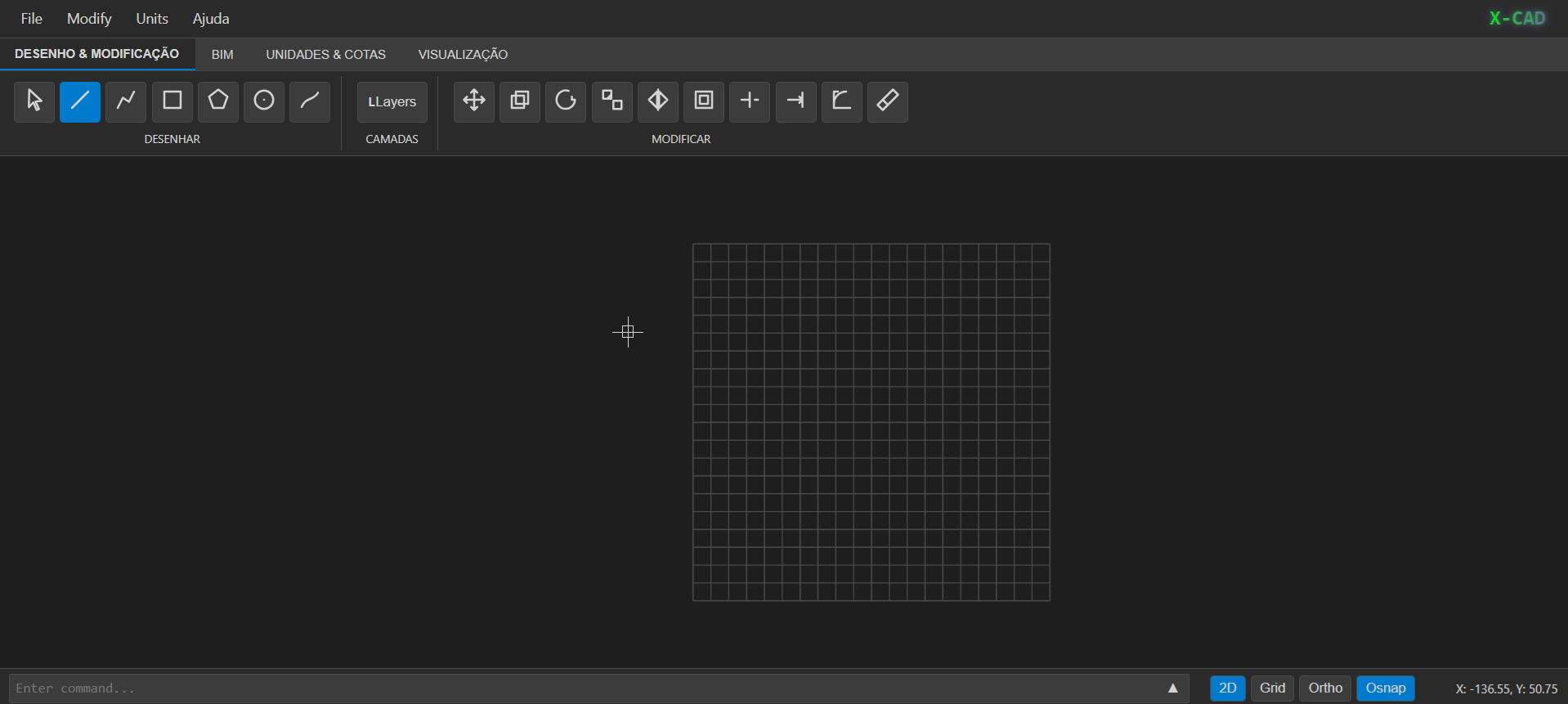Toggle the Grid display
1568x704 pixels.
click(x=1273, y=688)
